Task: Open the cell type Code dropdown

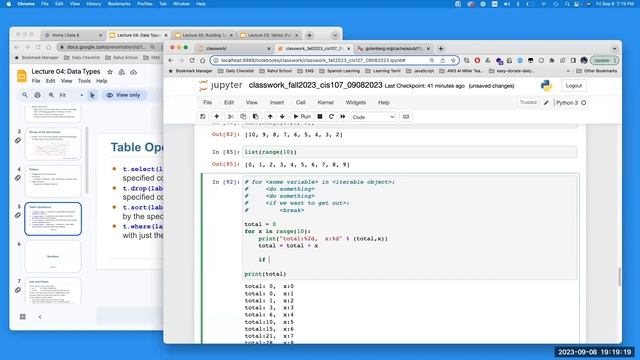Action: (373, 117)
